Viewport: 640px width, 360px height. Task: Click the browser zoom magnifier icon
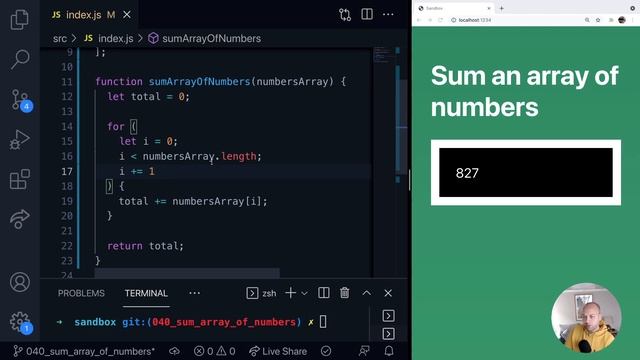click(587, 20)
